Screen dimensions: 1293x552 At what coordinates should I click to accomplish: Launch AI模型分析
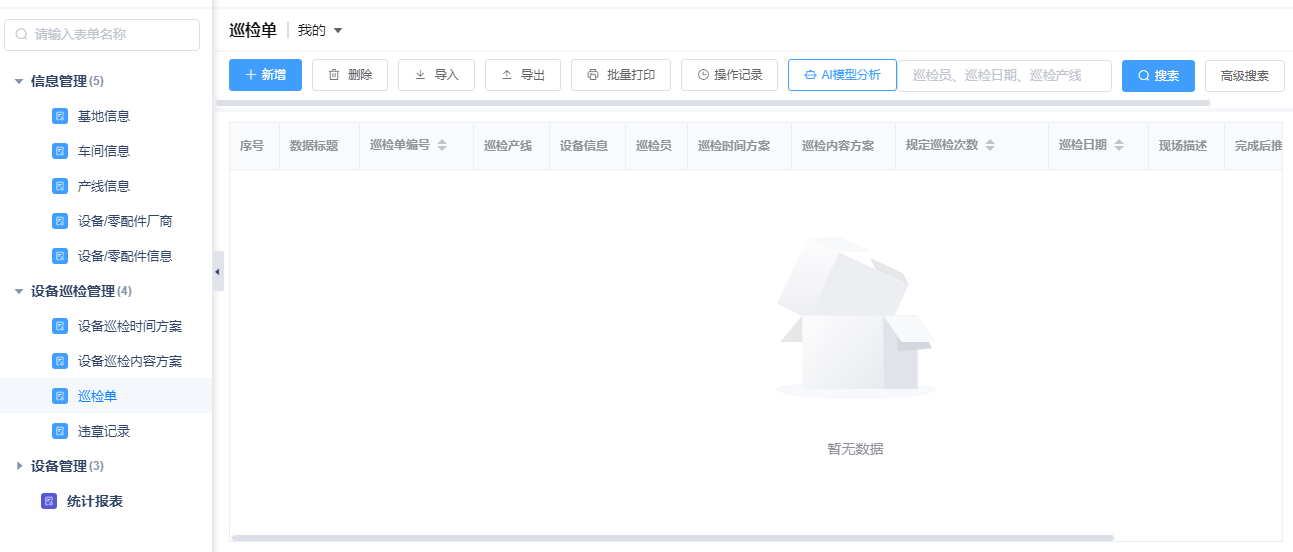point(842,75)
